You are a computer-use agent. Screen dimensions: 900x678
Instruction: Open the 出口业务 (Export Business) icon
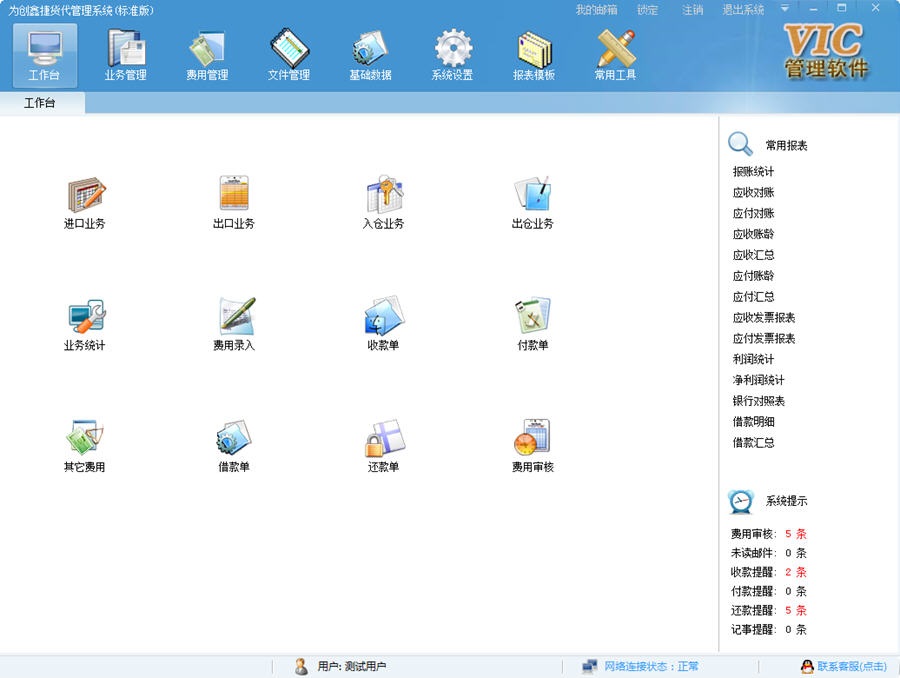[233, 200]
